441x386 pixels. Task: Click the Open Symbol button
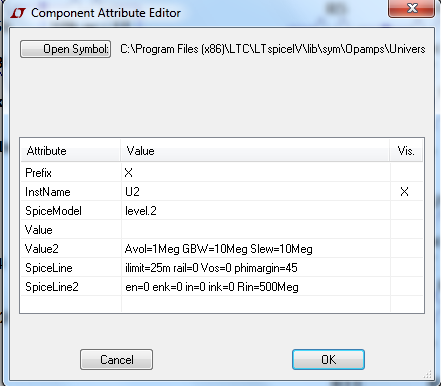(x=65, y=49)
